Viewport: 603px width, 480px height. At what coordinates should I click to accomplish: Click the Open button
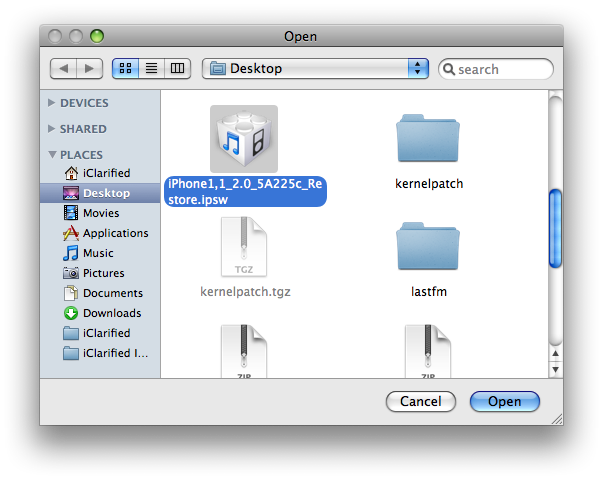[x=504, y=401]
